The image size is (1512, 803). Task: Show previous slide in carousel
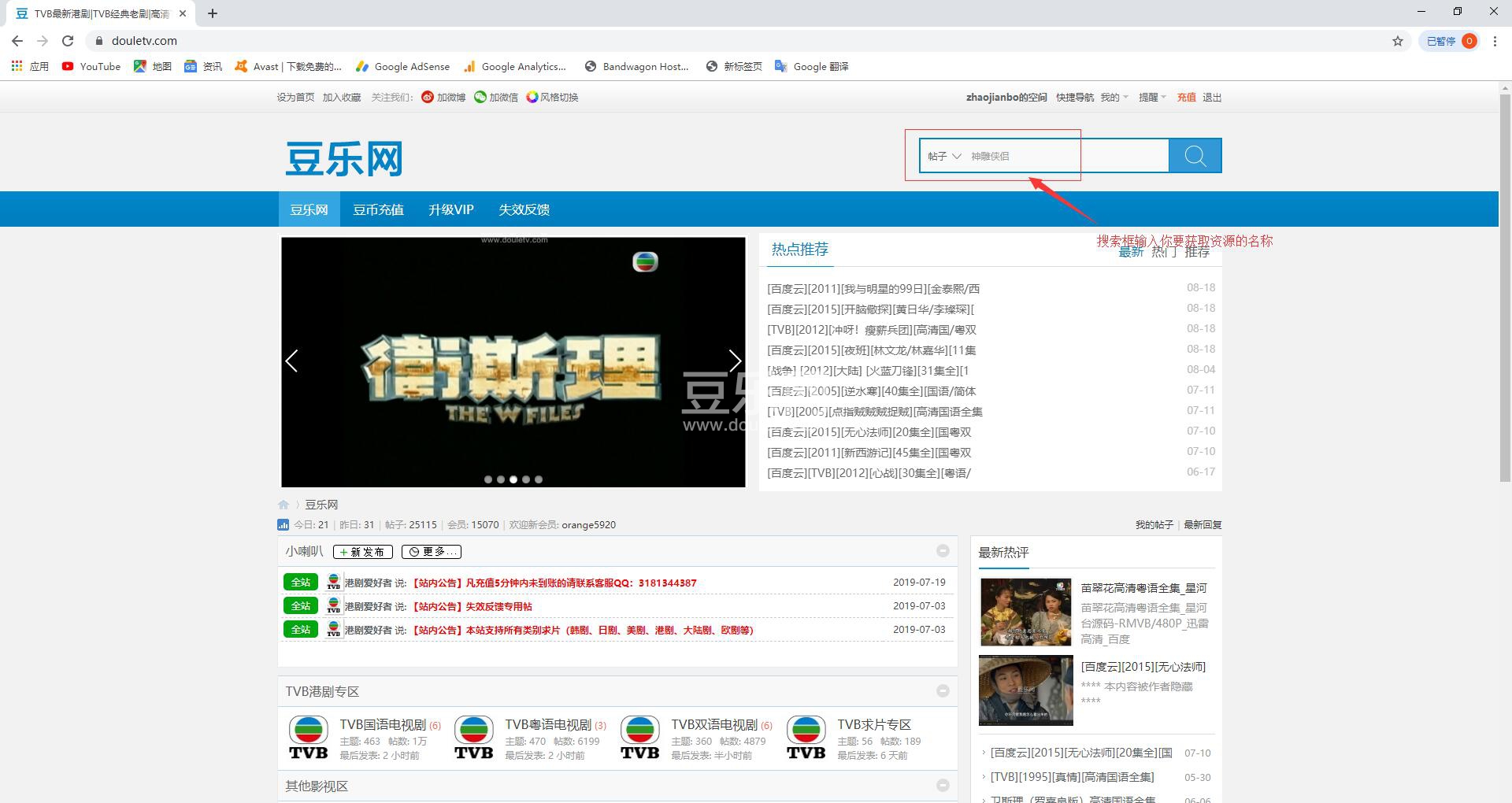291,361
